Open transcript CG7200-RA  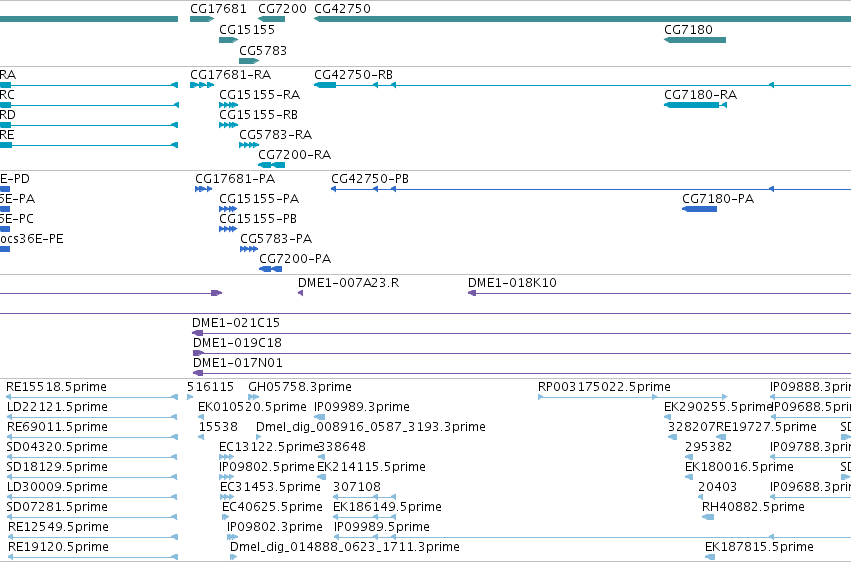click(295, 155)
